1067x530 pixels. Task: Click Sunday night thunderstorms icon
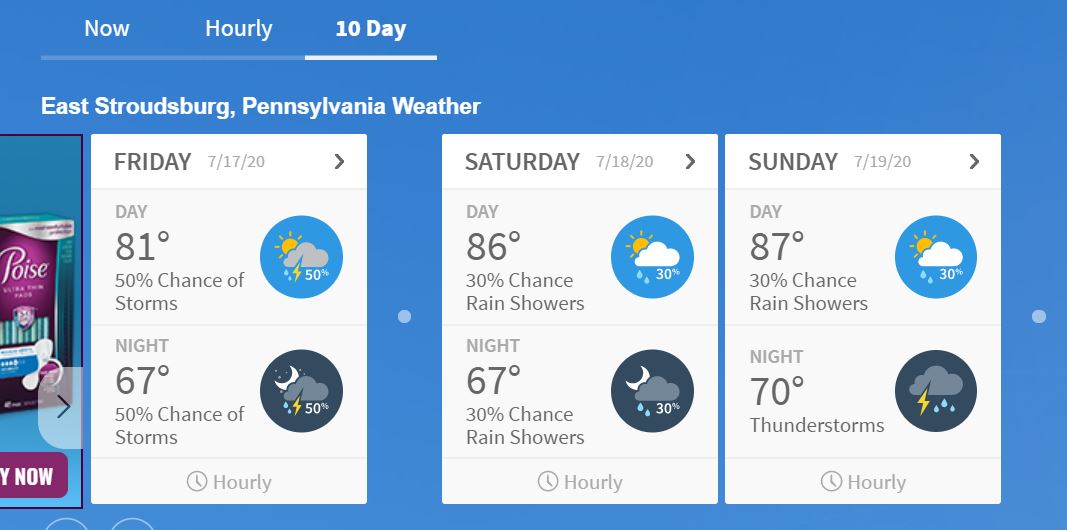936,391
